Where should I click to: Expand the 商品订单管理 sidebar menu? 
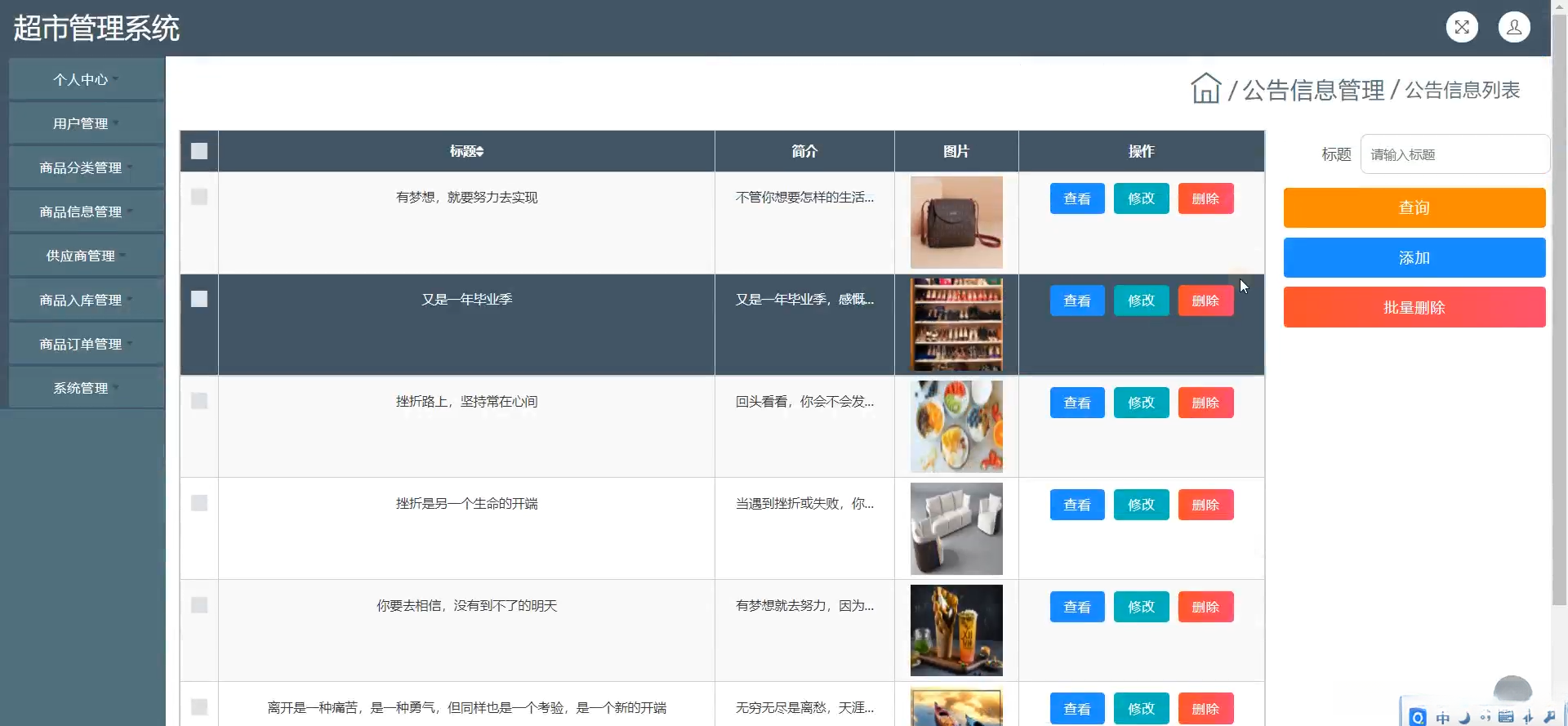pos(87,344)
